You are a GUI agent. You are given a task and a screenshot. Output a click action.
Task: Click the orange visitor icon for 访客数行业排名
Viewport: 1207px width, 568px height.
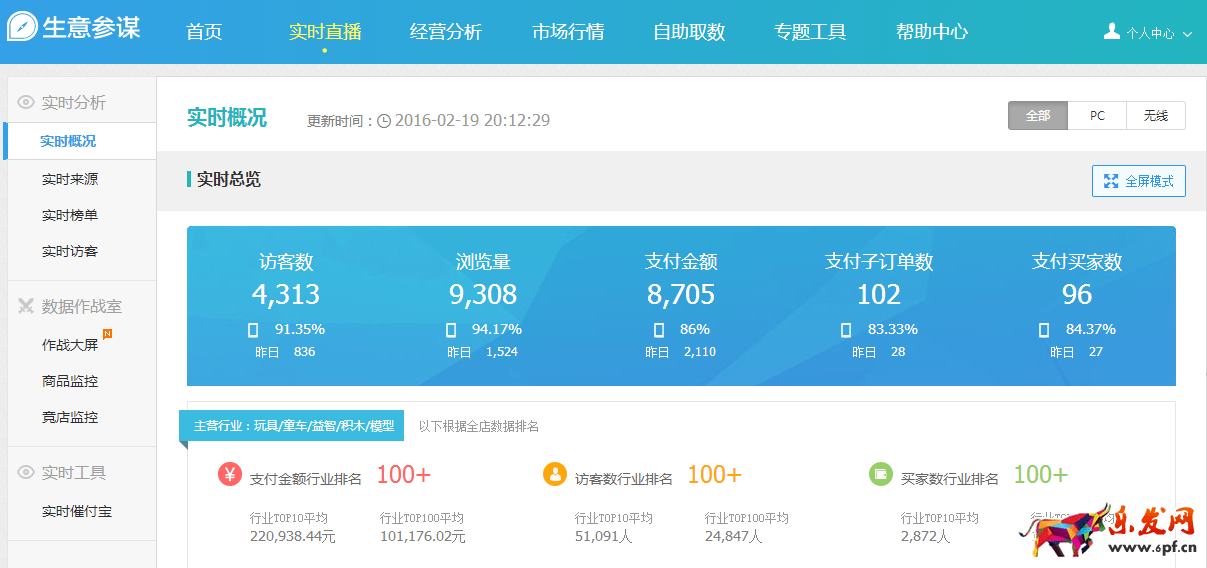click(555, 474)
